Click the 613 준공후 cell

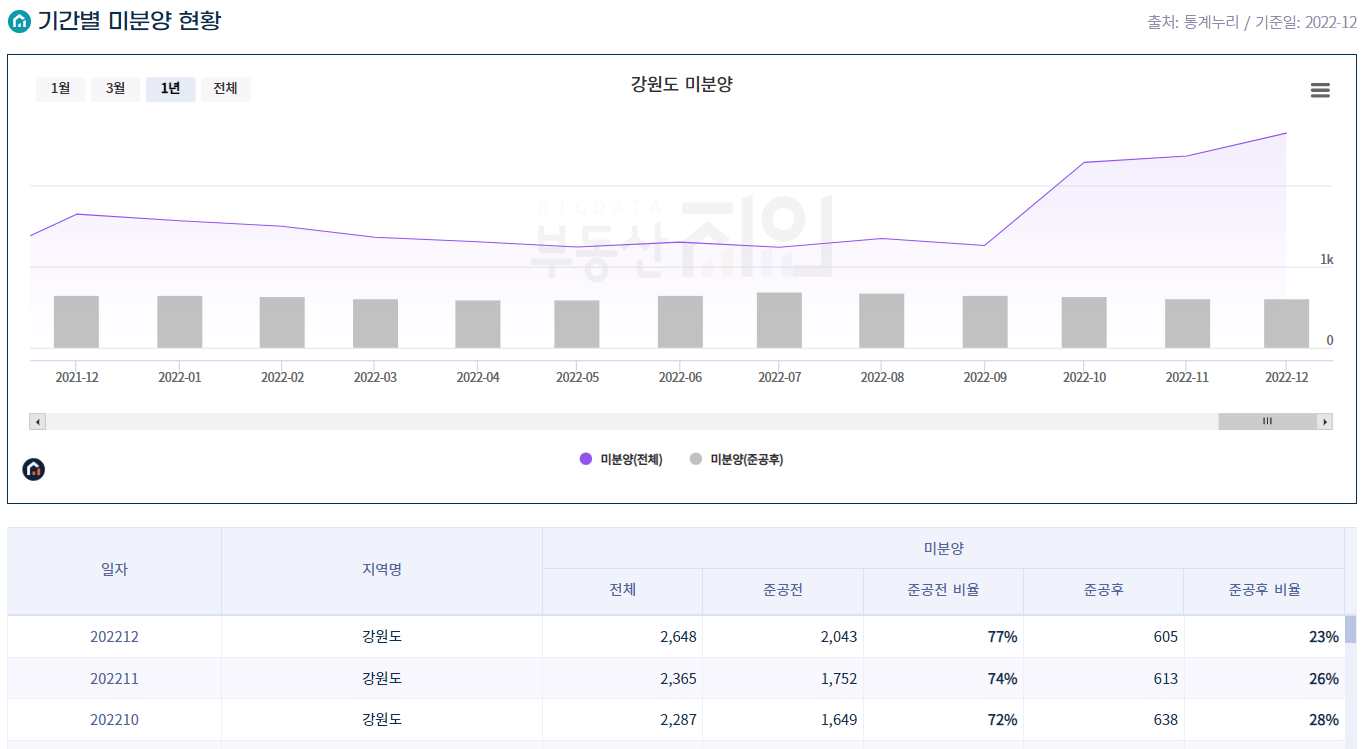[x=1104, y=678]
